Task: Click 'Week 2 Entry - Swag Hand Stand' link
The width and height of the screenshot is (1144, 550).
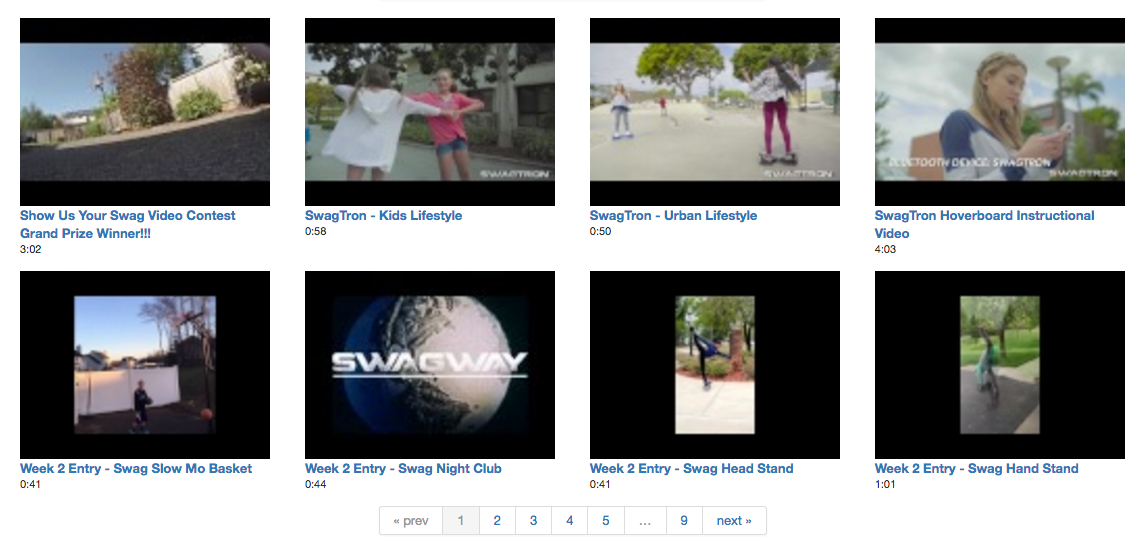Action: pyautogui.click(x=976, y=468)
